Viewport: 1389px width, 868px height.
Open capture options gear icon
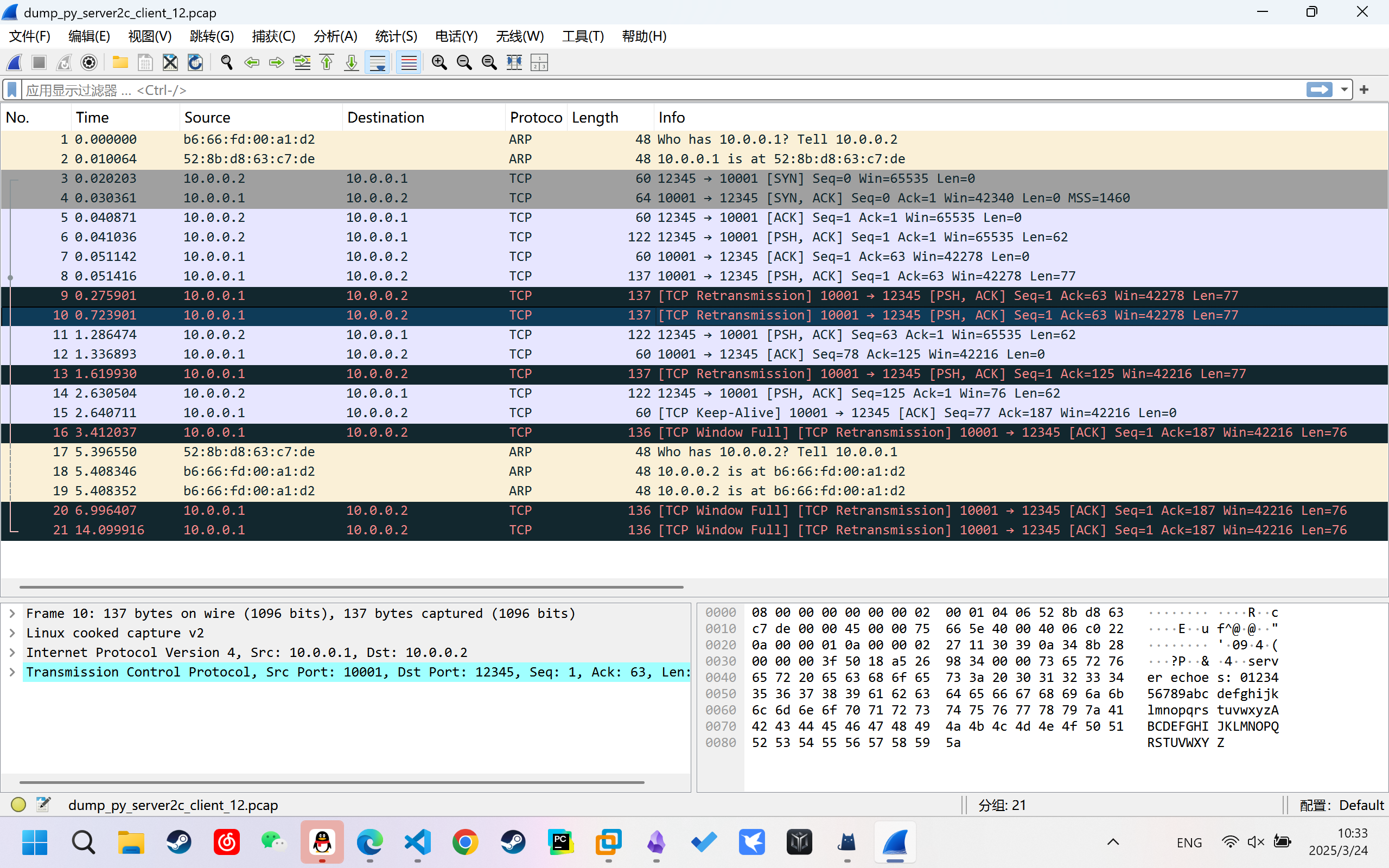(x=89, y=62)
